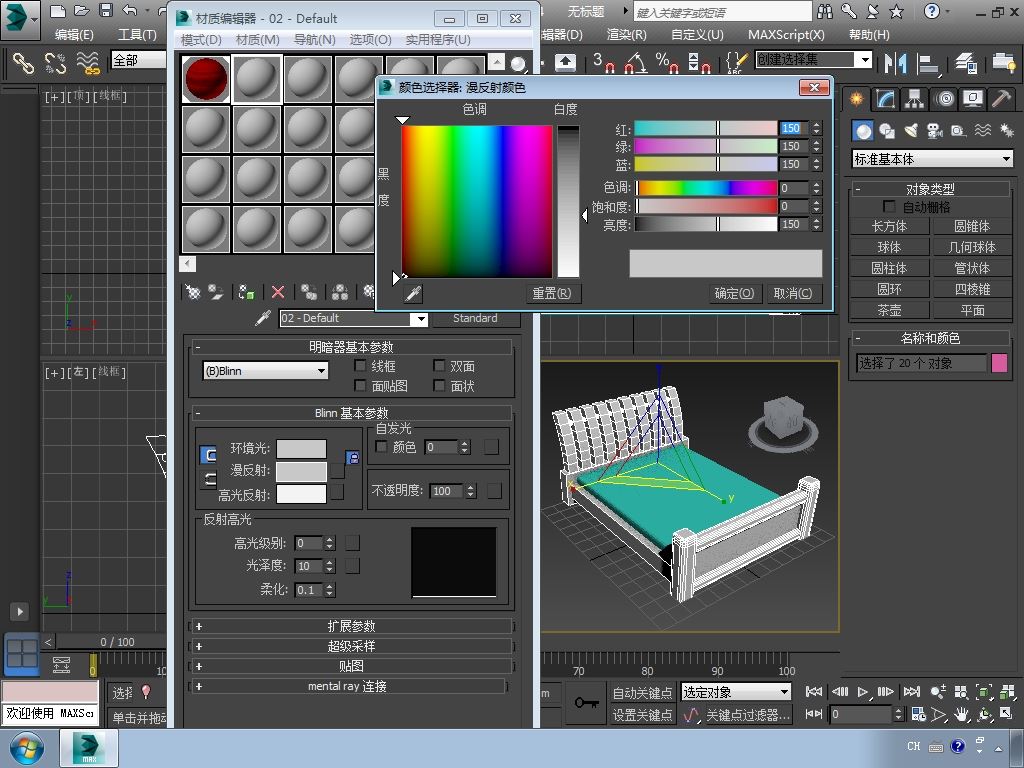Viewport: 1024px width, 768px height.
Task: Toggle the 自发光 颜色 checkbox
Action: (x=381, y=447)
